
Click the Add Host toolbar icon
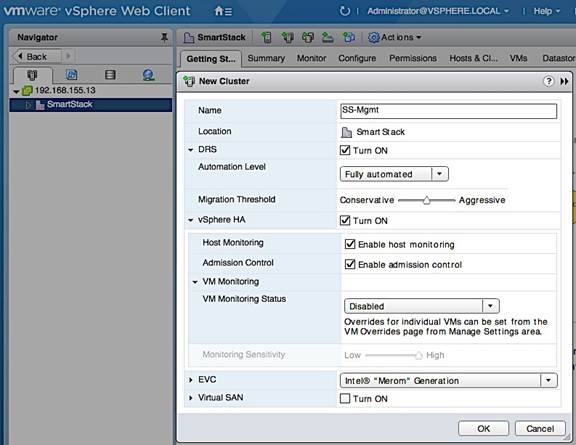[x=266, y=37]
